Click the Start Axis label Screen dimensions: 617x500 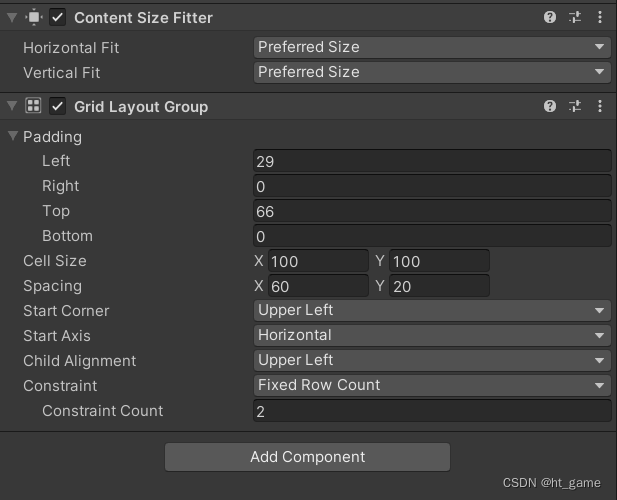(57, 336)
